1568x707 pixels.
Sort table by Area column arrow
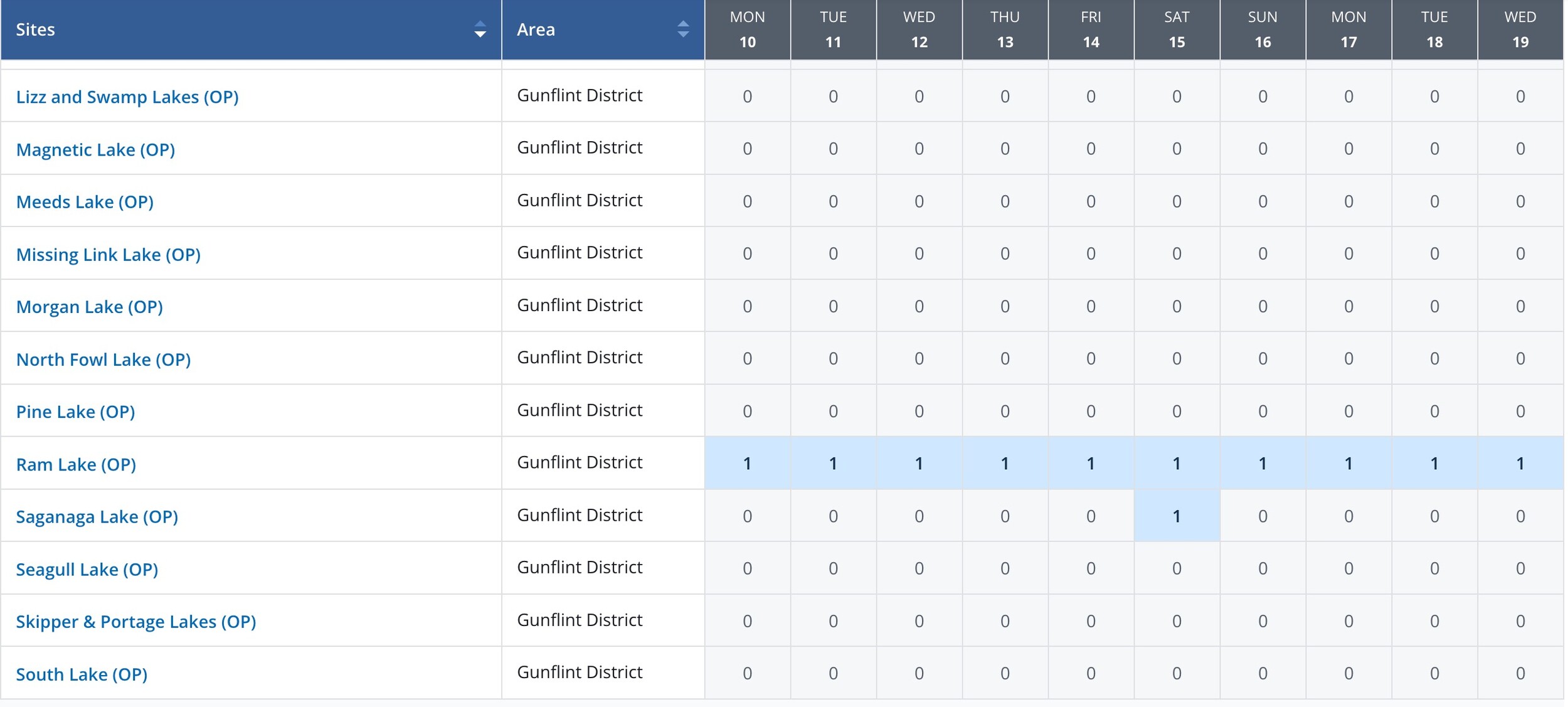tap(683, 29)
